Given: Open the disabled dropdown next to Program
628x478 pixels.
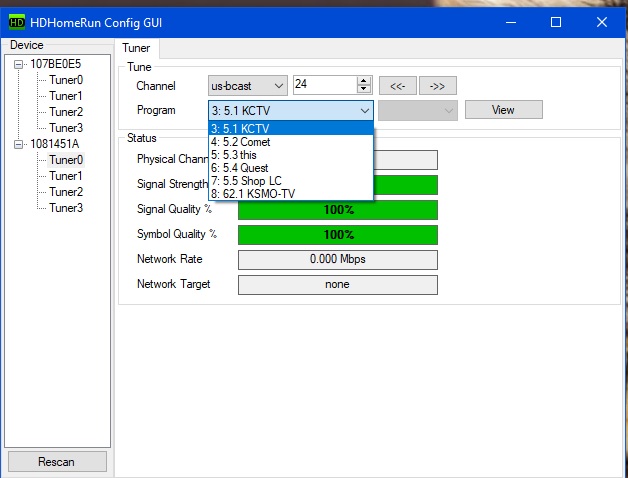Looking at the screenshot, I should pyautogui.click(x=418, y=110).
